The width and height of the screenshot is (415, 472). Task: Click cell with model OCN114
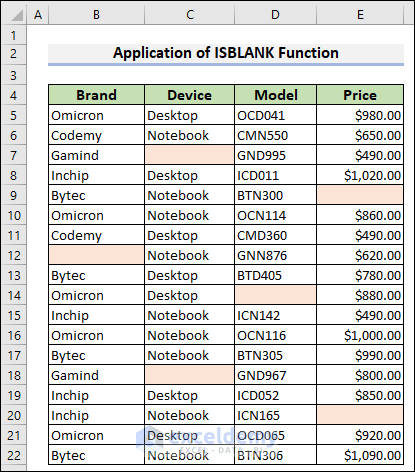coord(275,215)
